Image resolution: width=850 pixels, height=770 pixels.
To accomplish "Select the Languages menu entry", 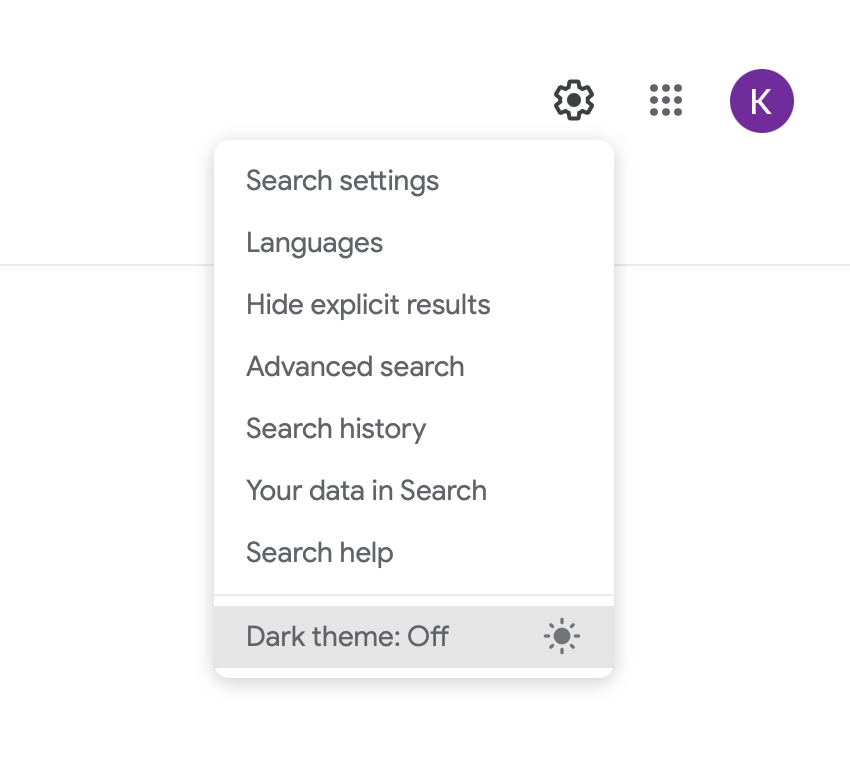I will (314, 243).
